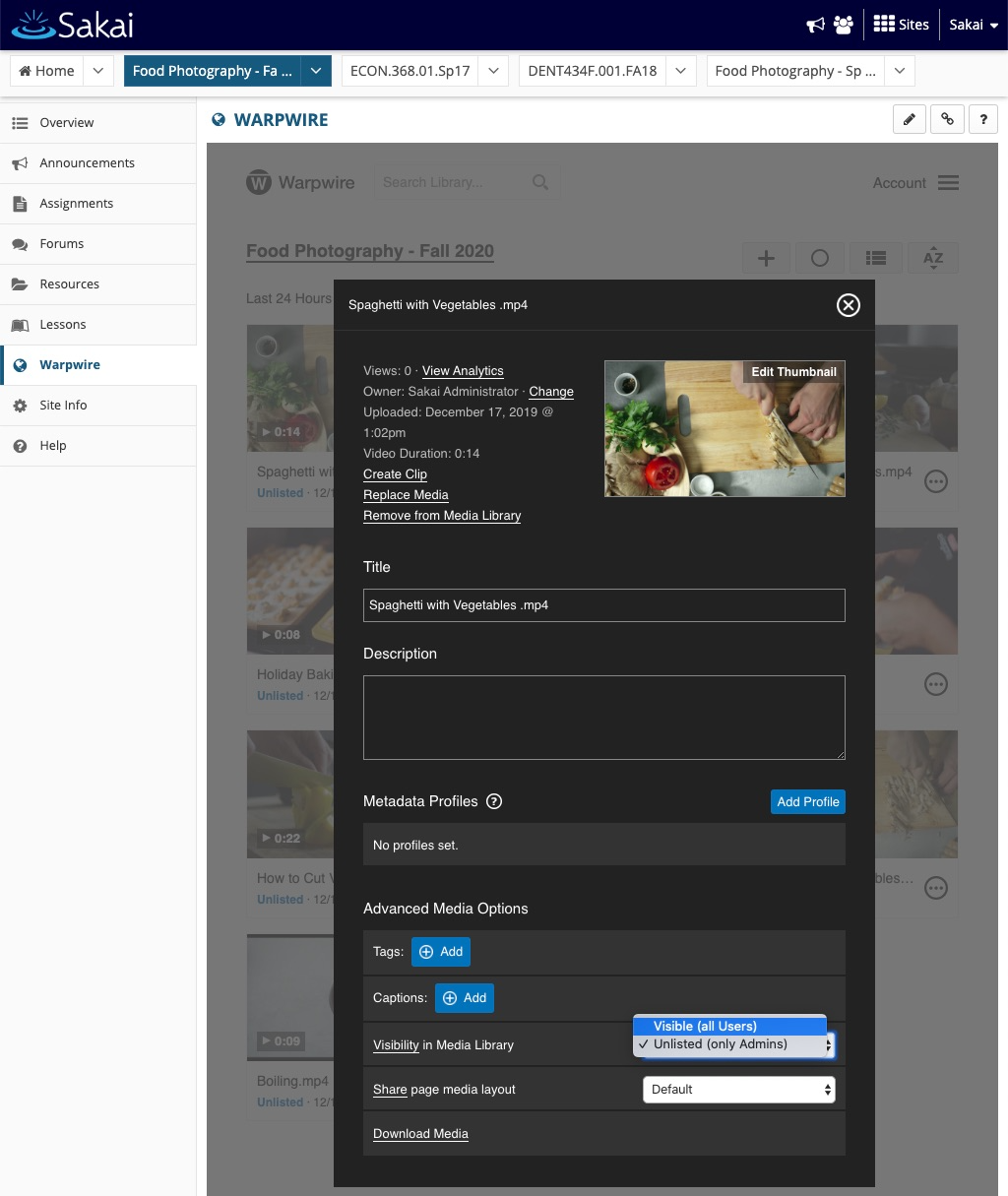This screenshot has height=1196, width=1008.
Task: Expand the Food Photography - Fa site dropdown
Action: click(x=315, y=71)
